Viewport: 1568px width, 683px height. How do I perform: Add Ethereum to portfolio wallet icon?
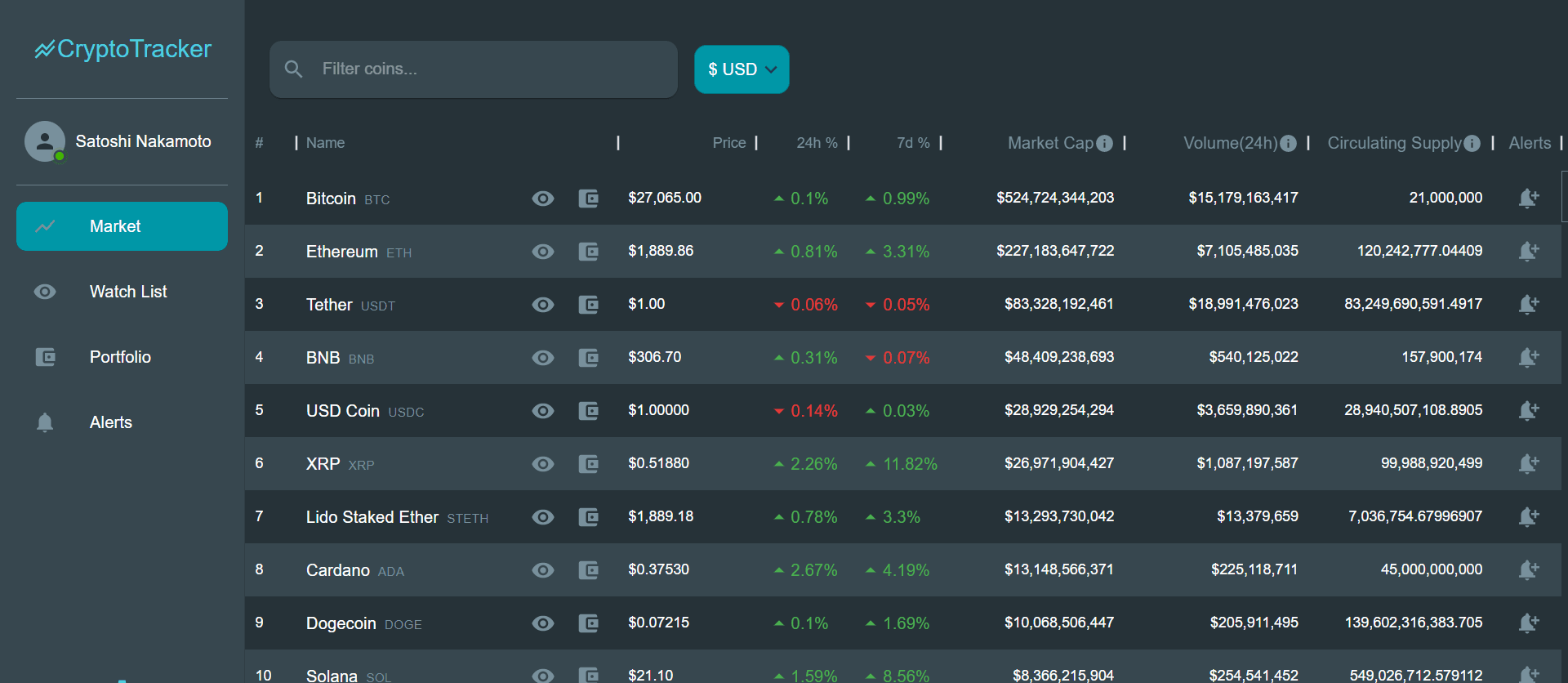tap(588, 252)
